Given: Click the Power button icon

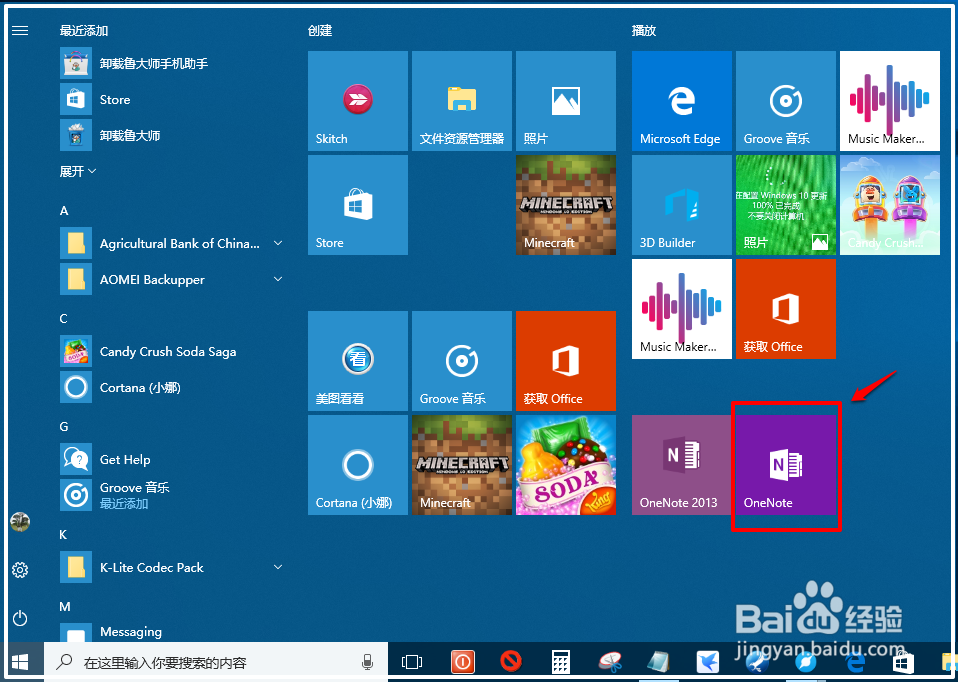Looking at the screenshot, I should pos(20,618).
